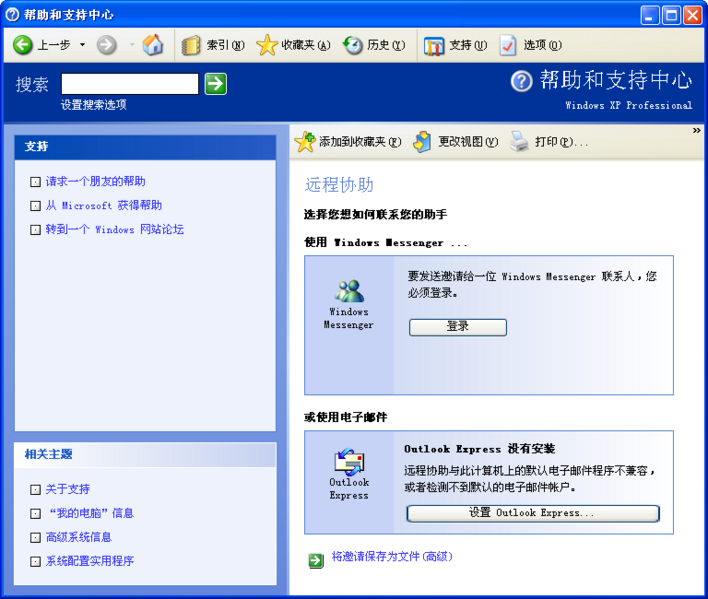Open “我的电脑”信息 related topic
Image resolution: width=708 pixels, height=599 pixels.
pos(92,513)
